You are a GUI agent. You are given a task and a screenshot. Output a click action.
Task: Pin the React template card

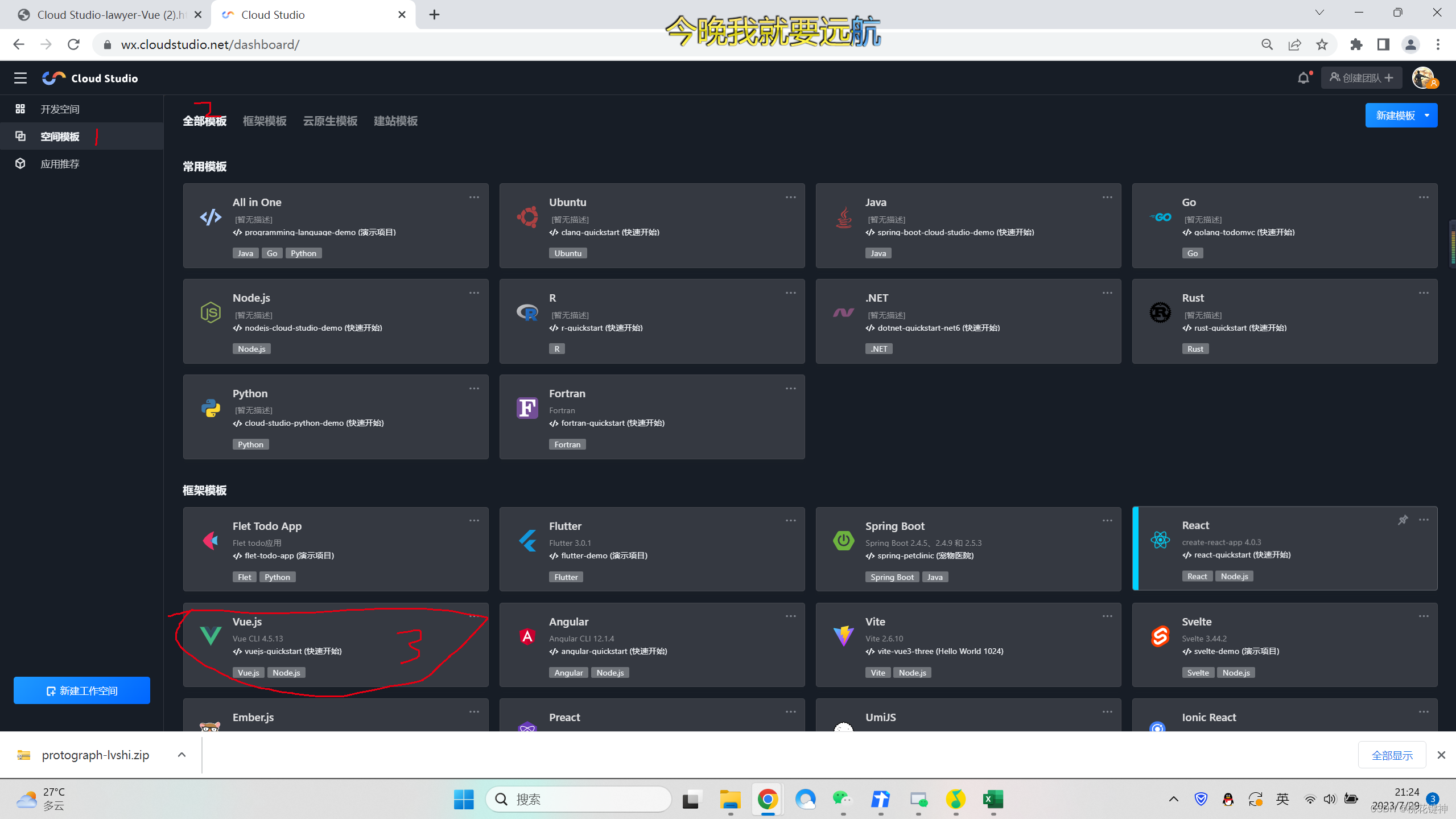pos(1403,520)
